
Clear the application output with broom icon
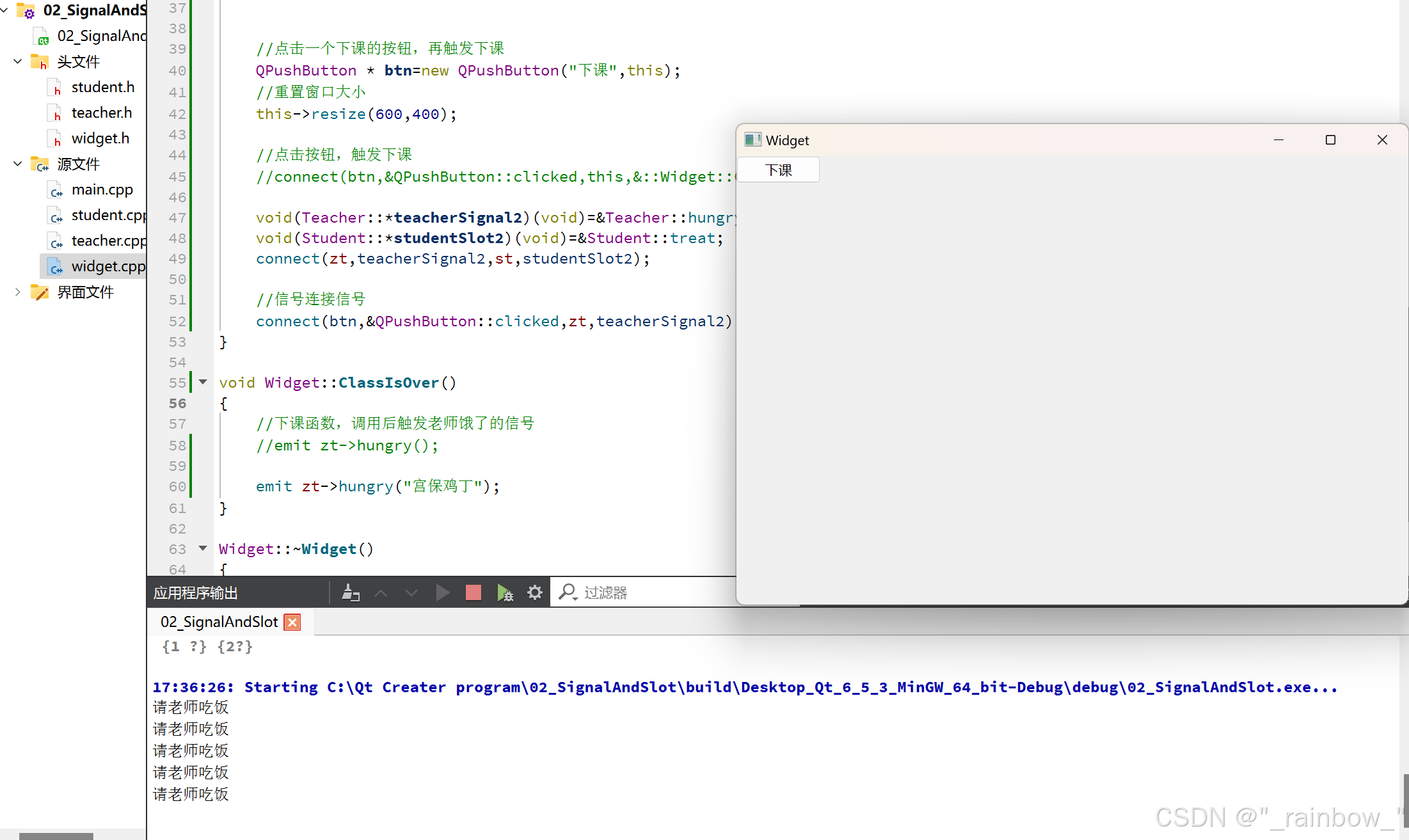[x=350, y=592]
